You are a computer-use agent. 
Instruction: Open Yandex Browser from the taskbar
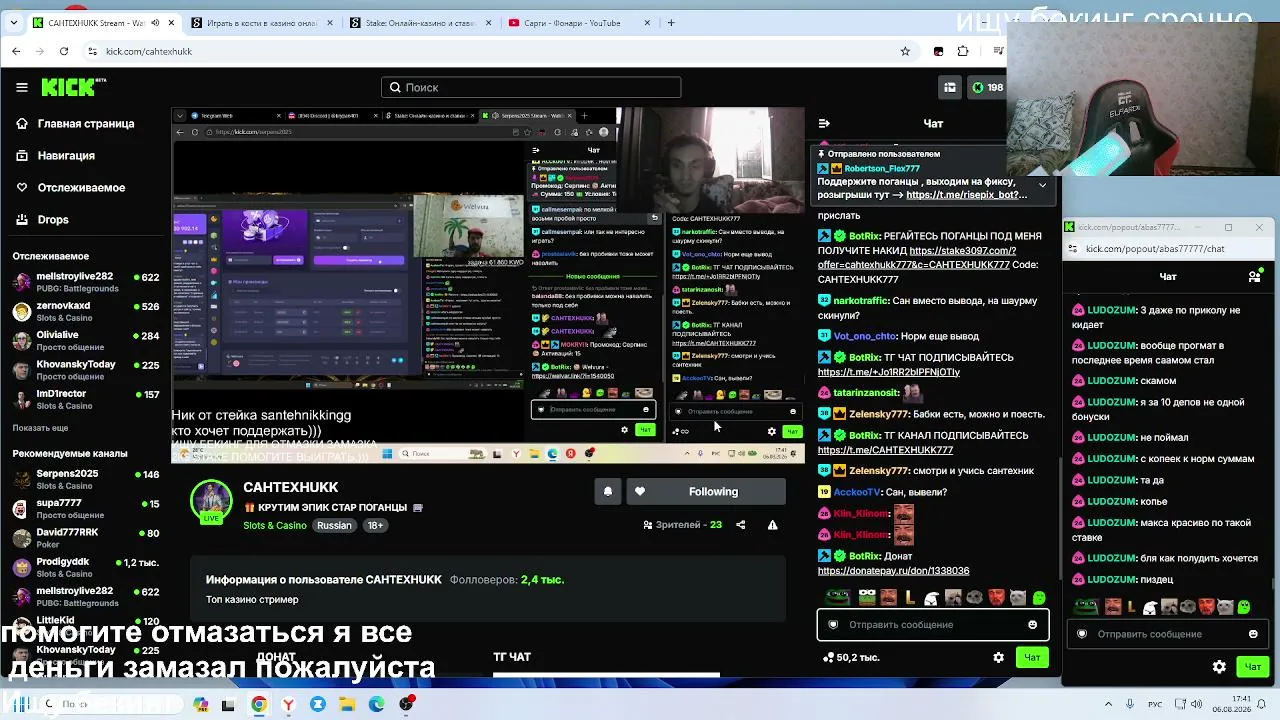pos(288,704)
